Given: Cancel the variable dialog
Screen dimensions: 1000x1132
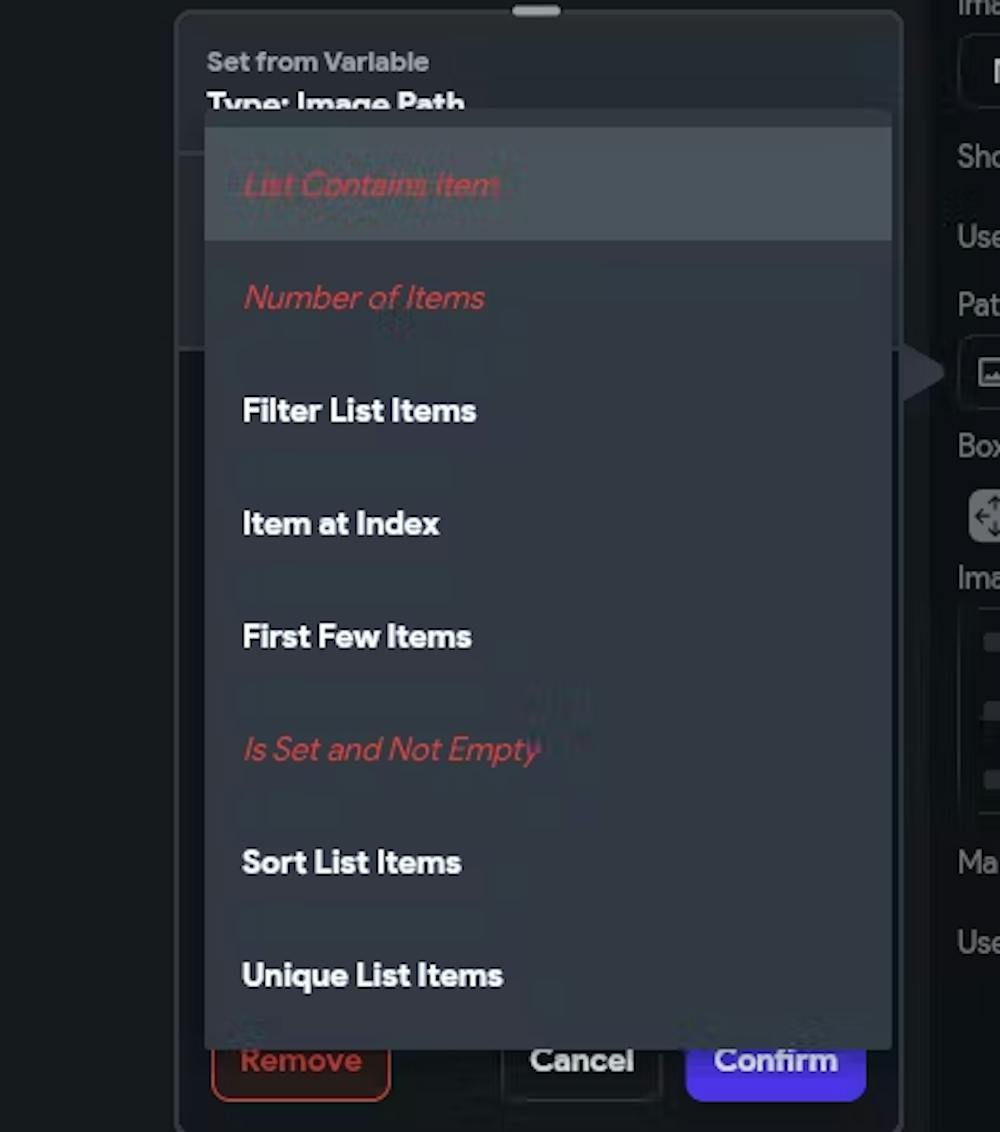Looking at the screenshot, I should [x=581, y=1061].
